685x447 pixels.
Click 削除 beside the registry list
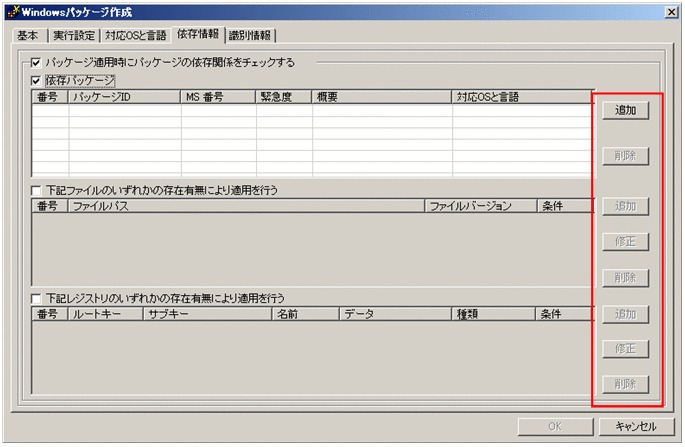tap(626, 385)
